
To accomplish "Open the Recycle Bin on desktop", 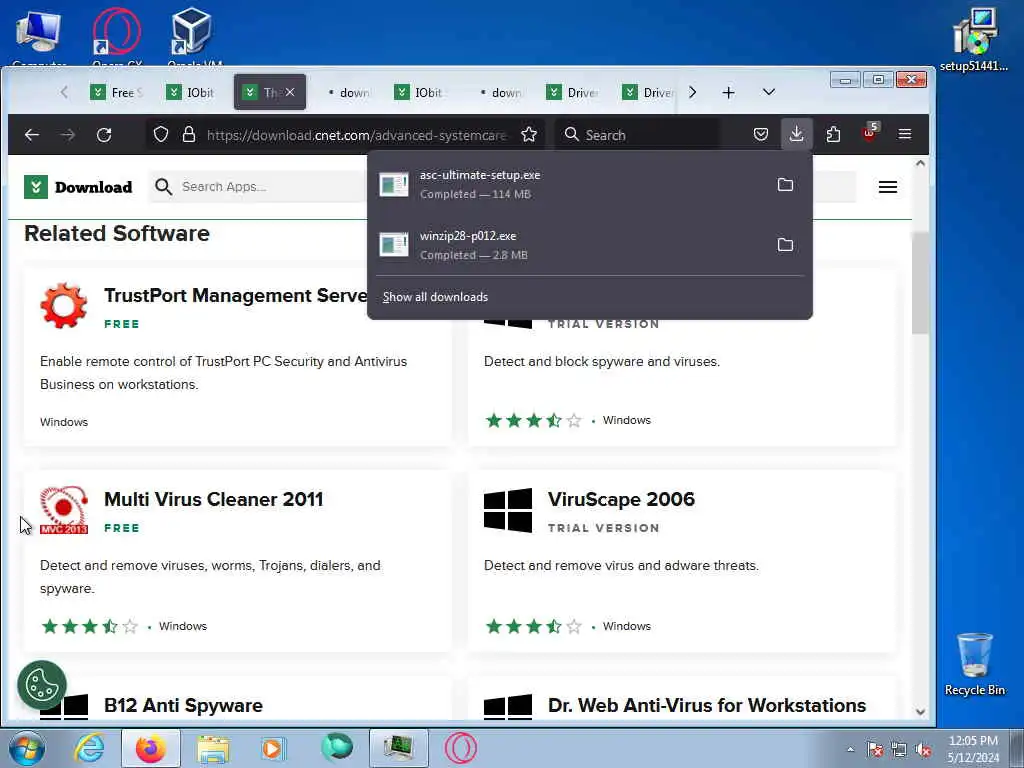I will point(974,664).
